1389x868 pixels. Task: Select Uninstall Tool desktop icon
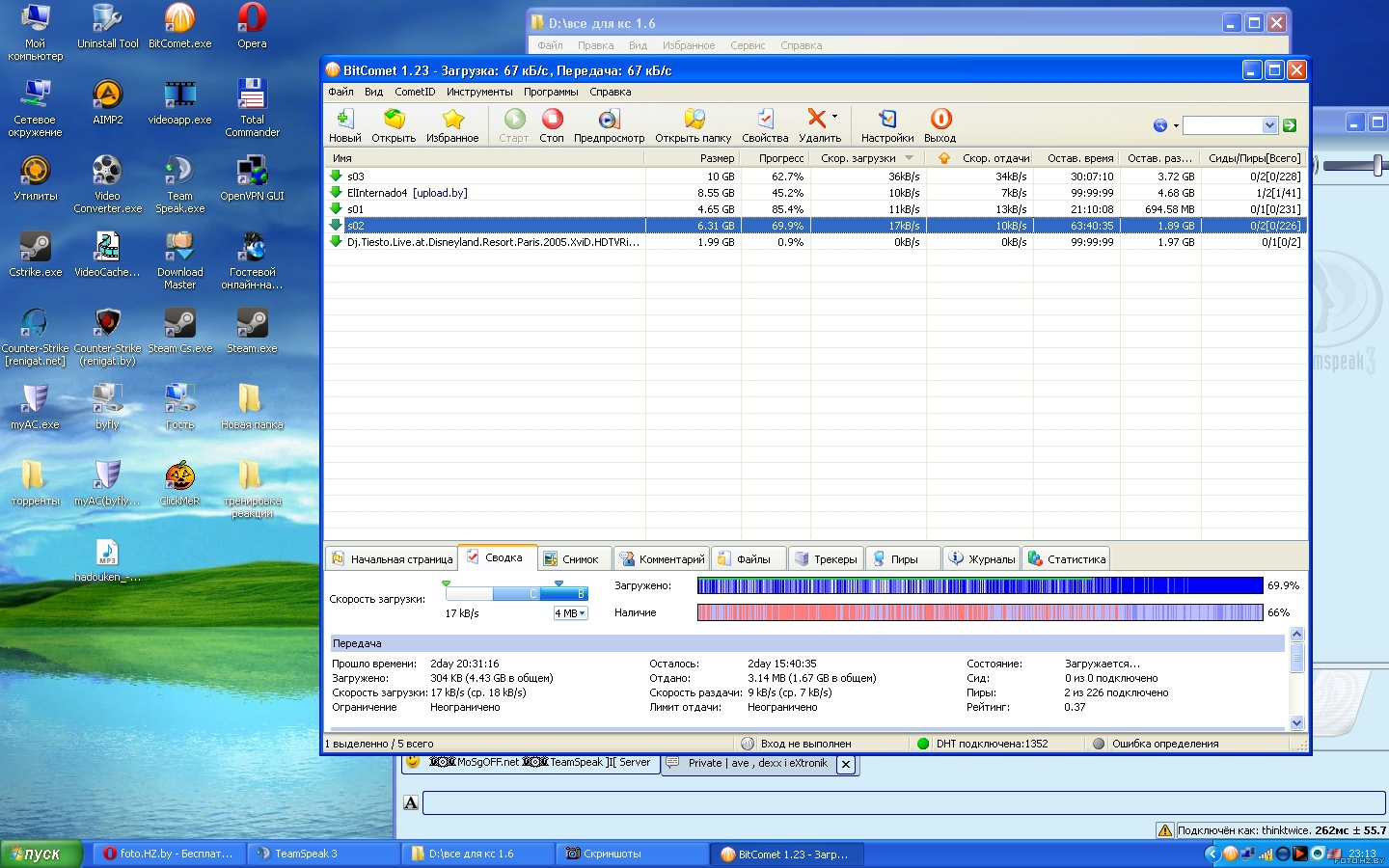click(107, 26)
